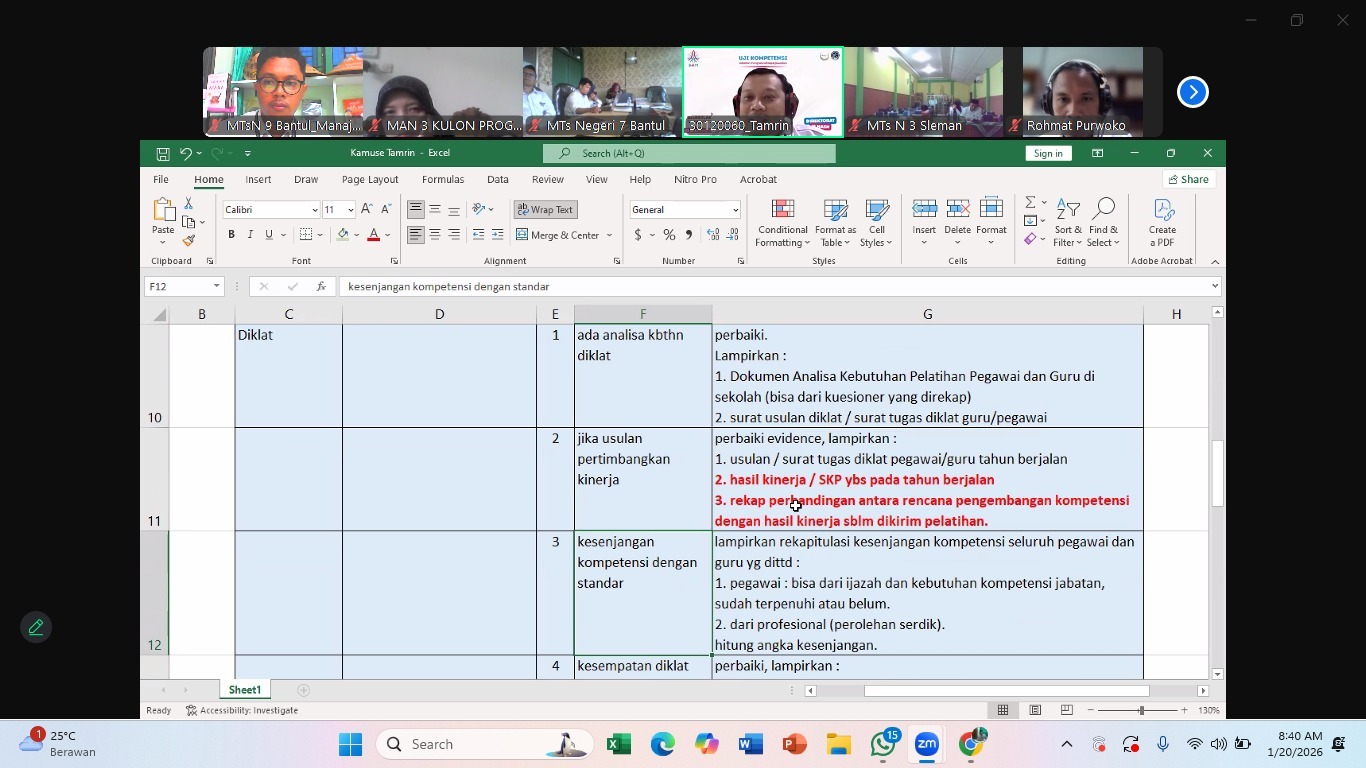Toggle Bold formatting
Image resolution: width=1366 pixels, height=768 pixels.
tap(231, 235)
